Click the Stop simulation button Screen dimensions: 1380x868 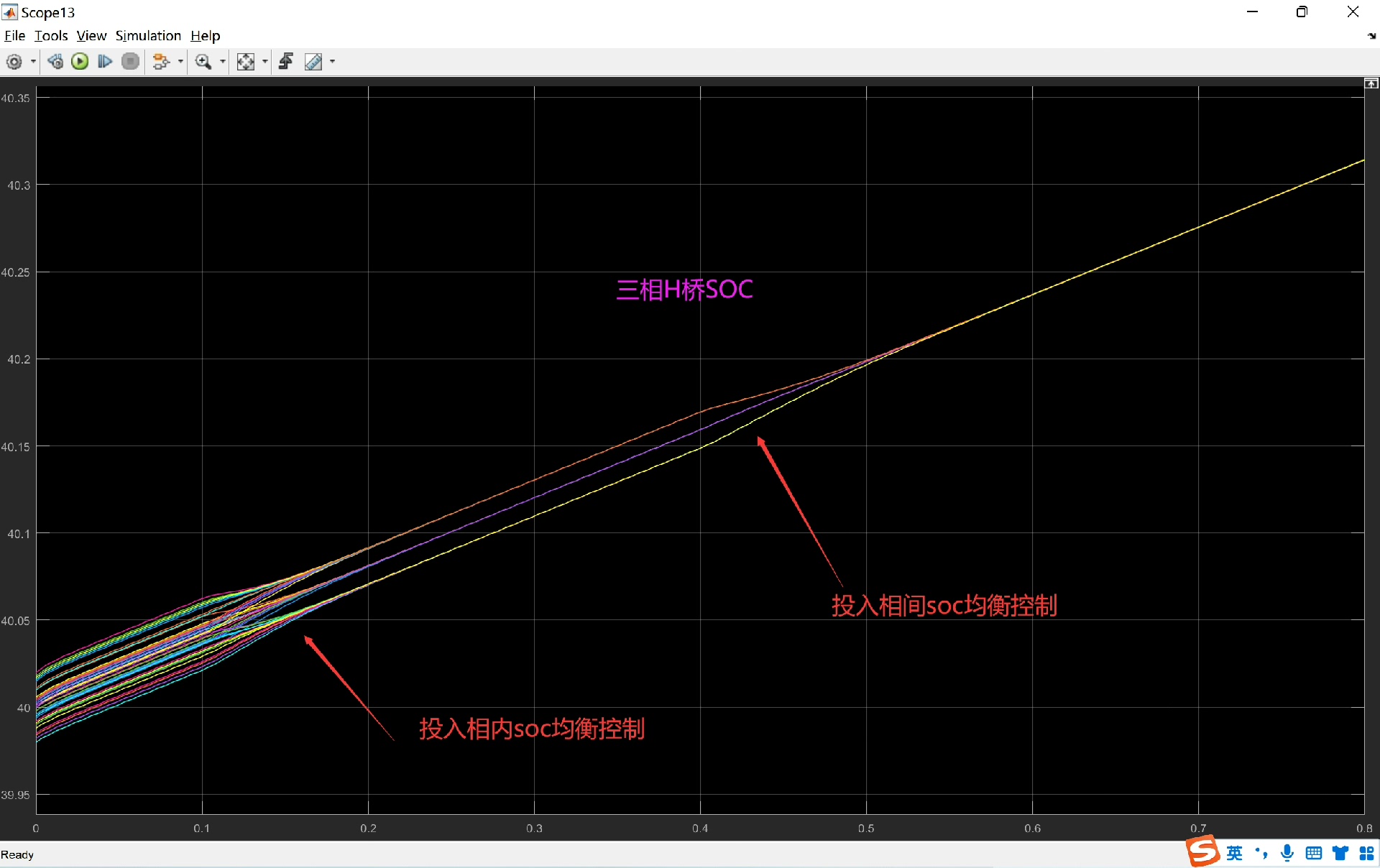[130, 62]
